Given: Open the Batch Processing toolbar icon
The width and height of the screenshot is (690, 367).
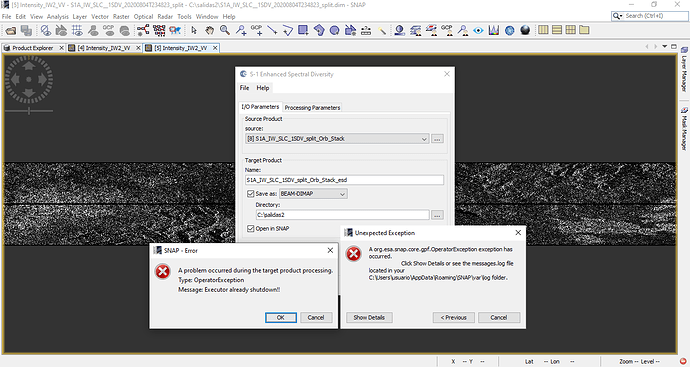Looking at the screenshot, I should [x=159, y=30].
